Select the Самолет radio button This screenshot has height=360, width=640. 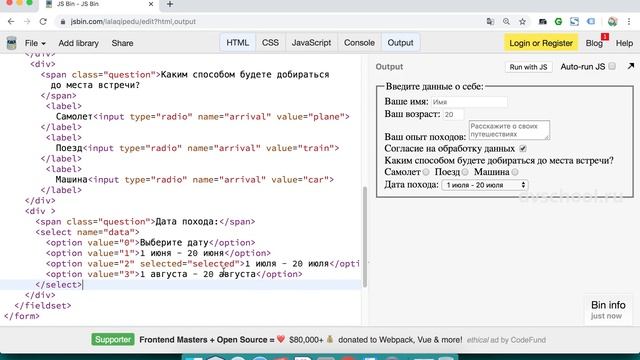(x=426, y=172)
